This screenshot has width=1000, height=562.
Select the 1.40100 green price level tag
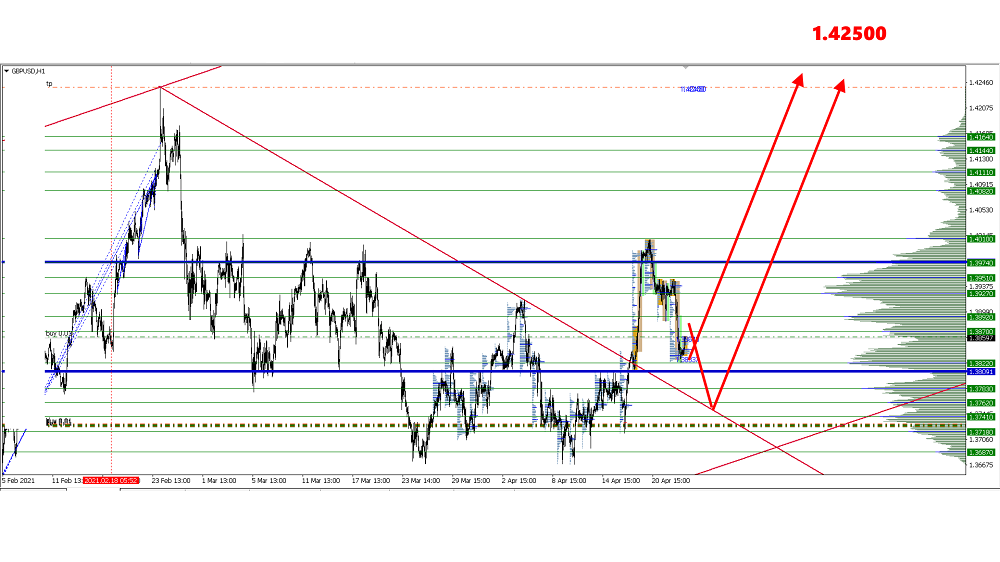tap(980, 239)
